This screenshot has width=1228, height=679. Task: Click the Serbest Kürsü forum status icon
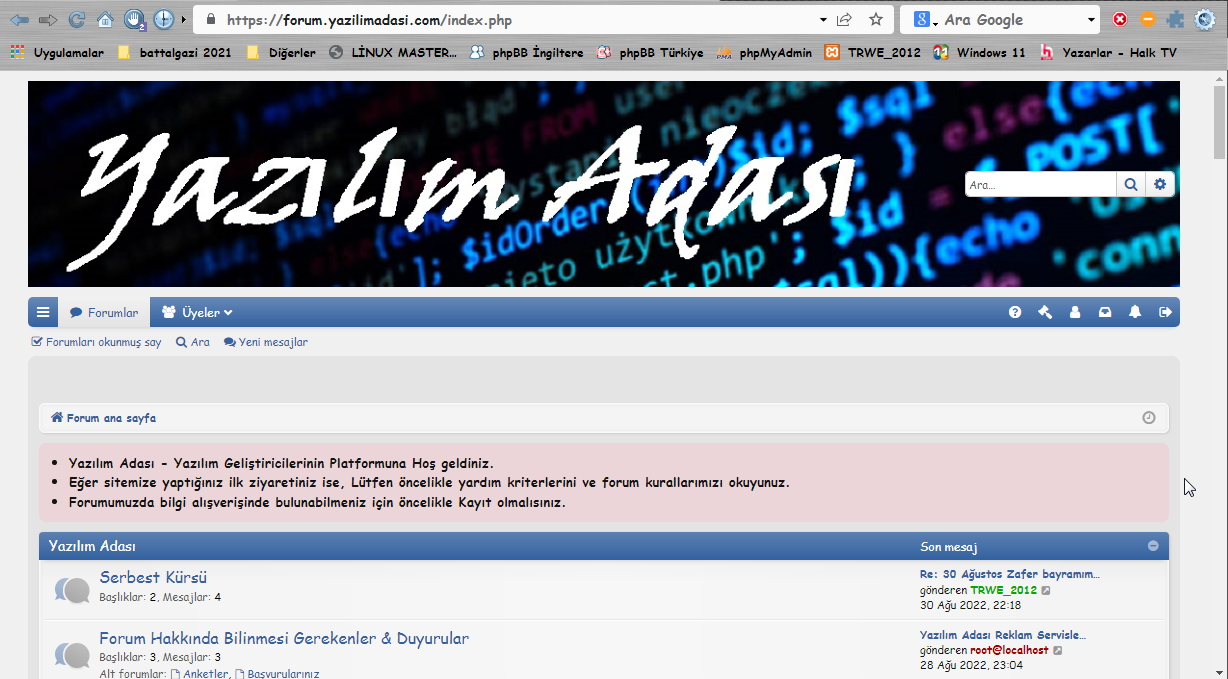click(x=72, y=590)
